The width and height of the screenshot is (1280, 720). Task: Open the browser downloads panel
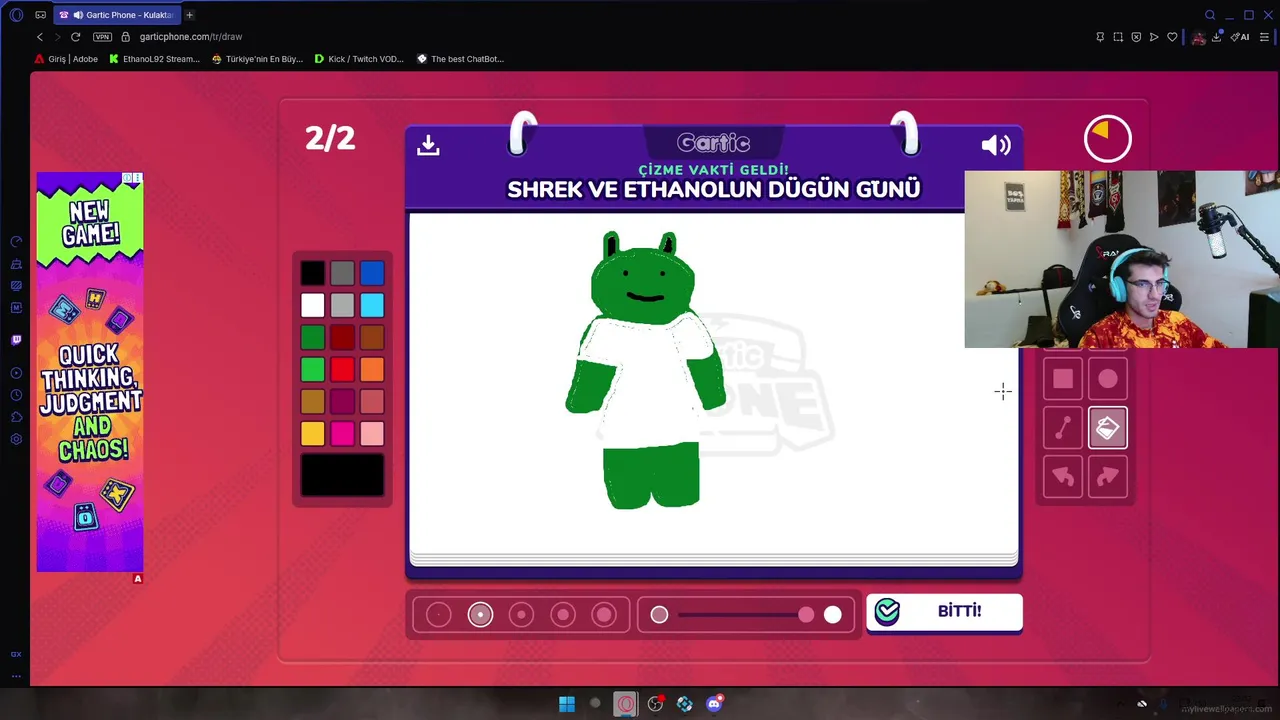[x=1217, y=37]
